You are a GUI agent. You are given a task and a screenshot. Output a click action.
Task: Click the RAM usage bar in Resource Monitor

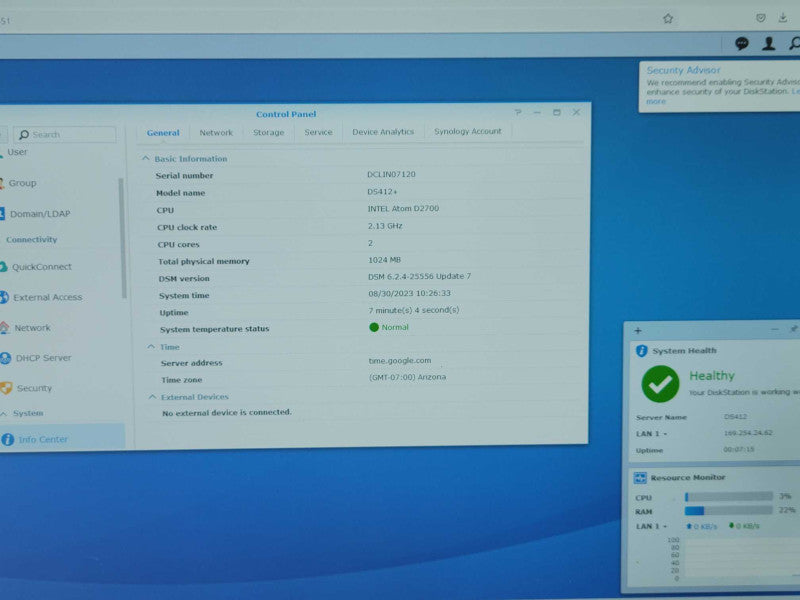[x=729, y=510]
